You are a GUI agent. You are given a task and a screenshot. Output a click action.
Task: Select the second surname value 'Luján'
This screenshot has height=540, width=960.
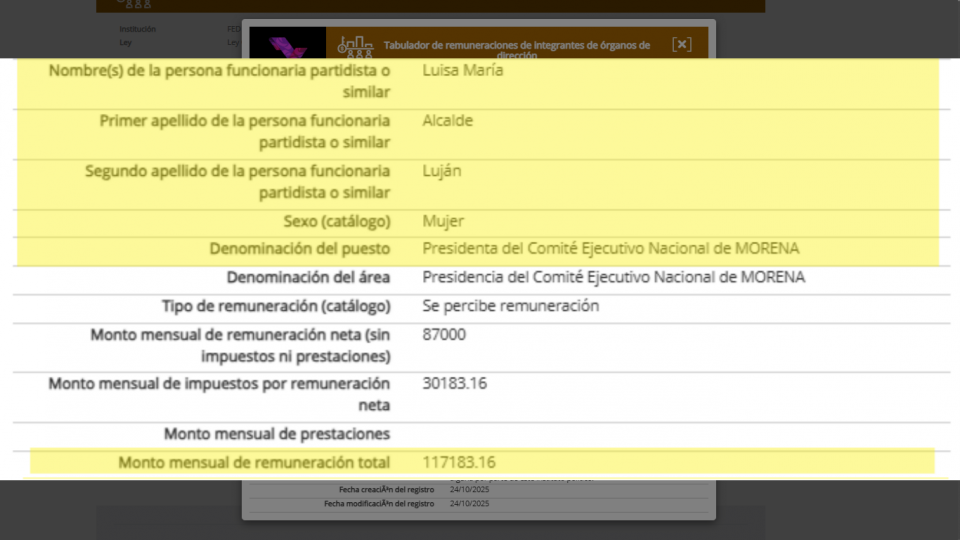(x=441, y=171)
